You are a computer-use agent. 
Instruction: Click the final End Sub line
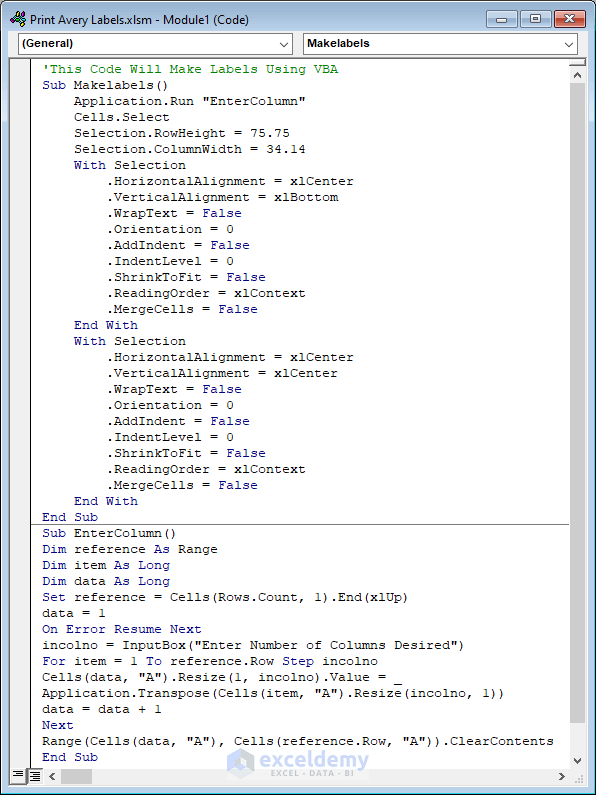70,757
